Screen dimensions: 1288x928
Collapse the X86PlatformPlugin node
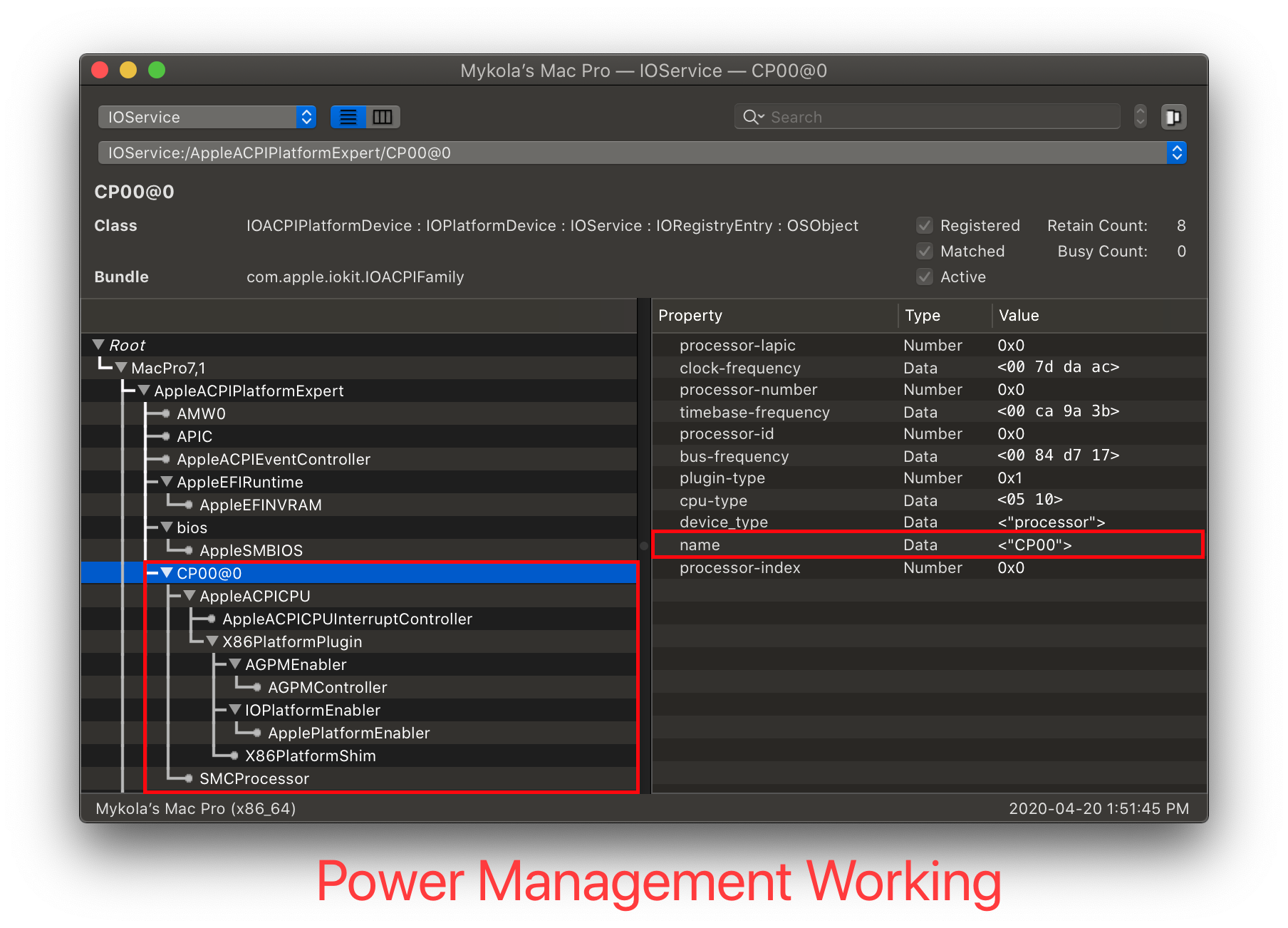(212, 641)
